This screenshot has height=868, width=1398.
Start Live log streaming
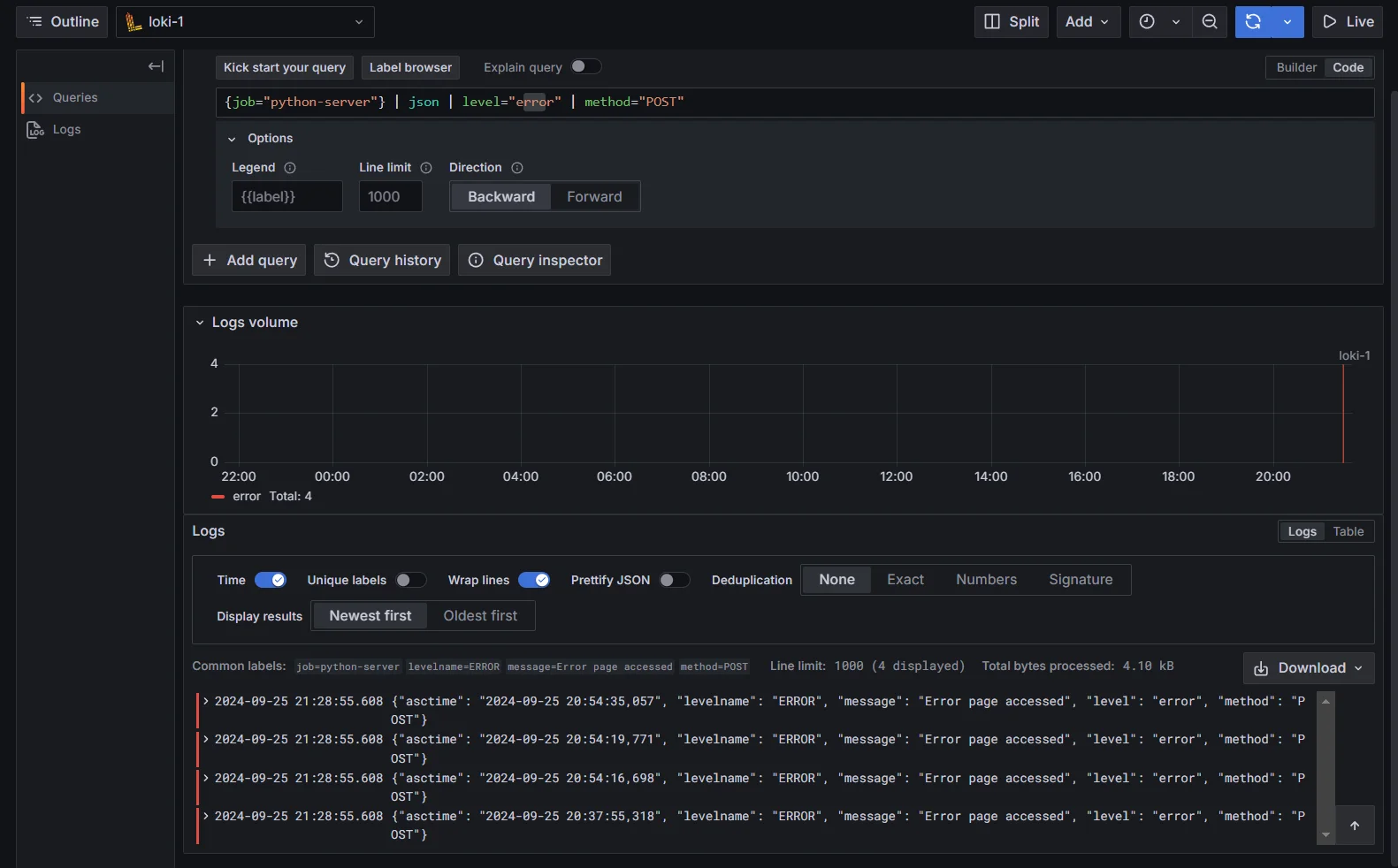[1348, 22]
